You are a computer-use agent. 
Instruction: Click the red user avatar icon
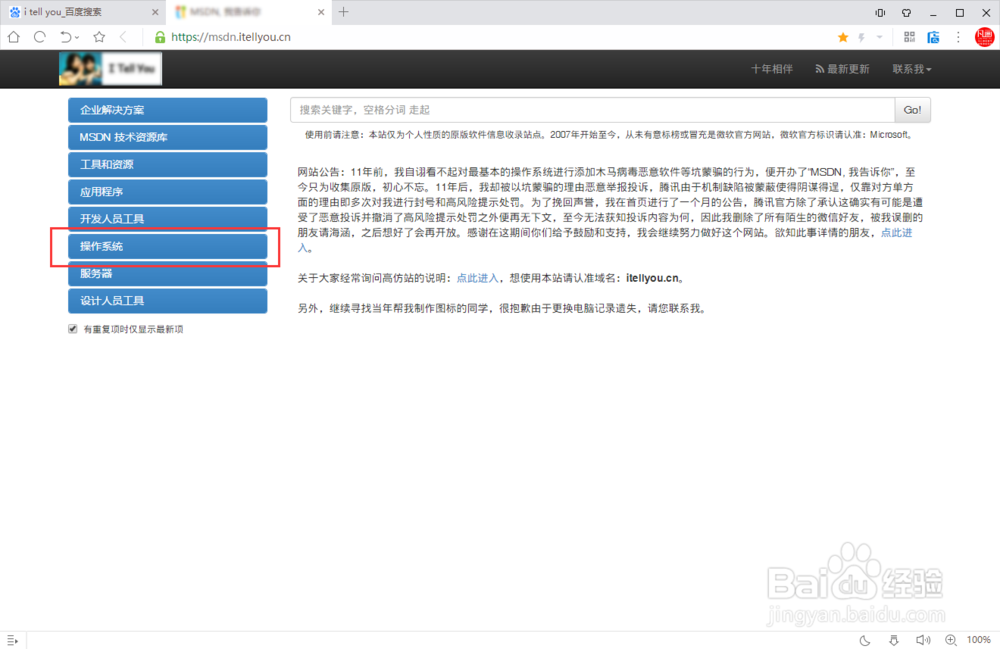984,37
